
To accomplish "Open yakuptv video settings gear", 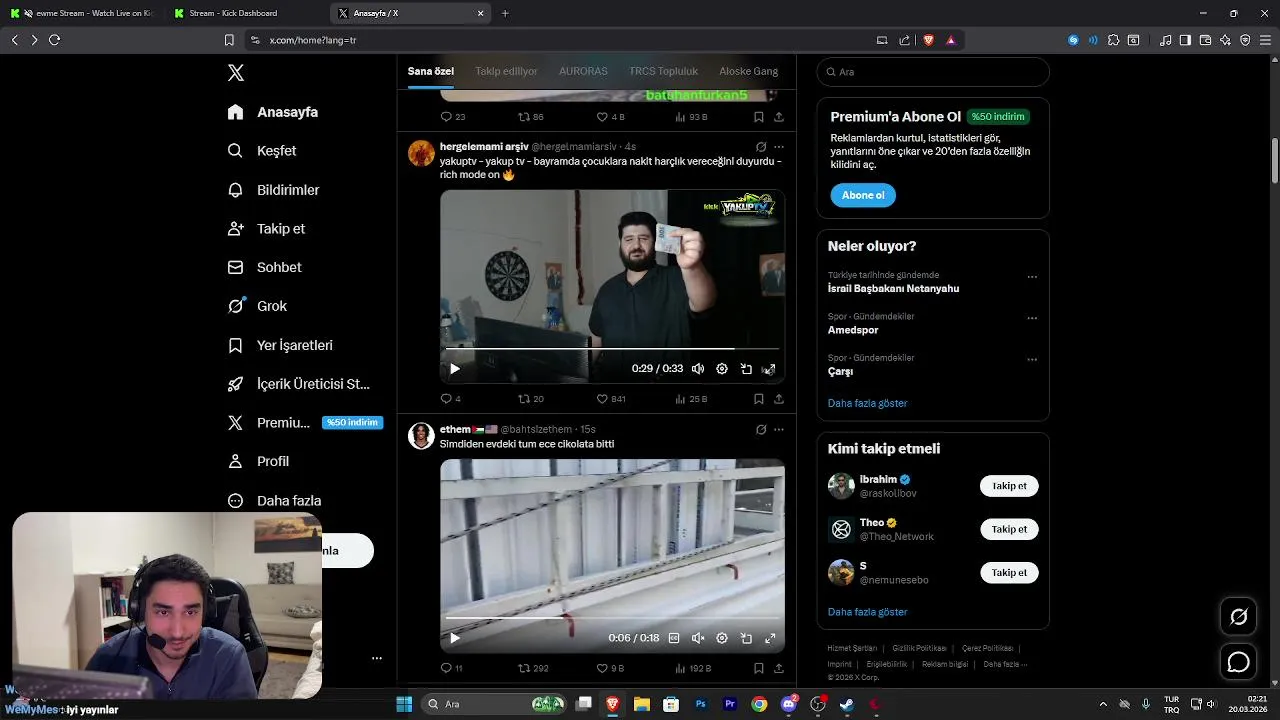I will tap(722, 369).
